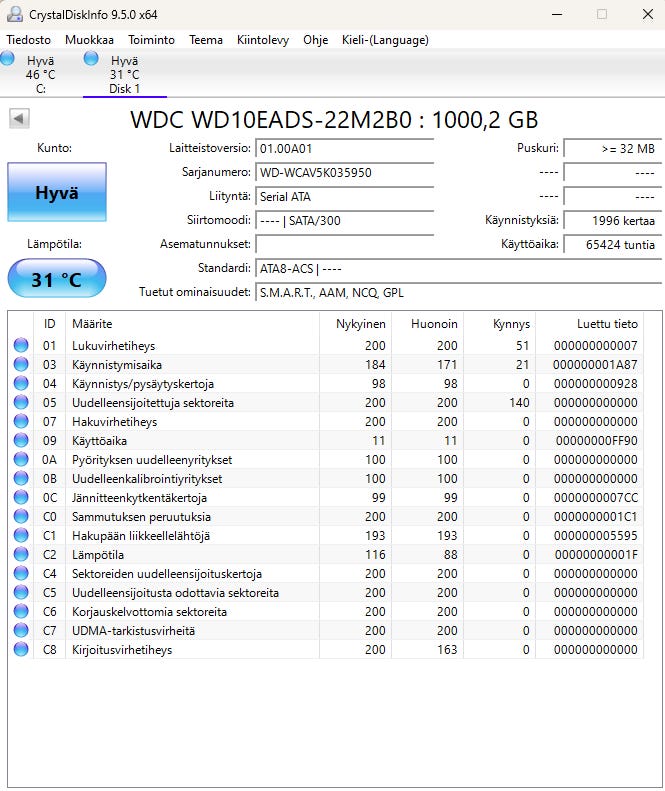Click the status orb for Hakuvirhetiheys
The image size is (665, 791).
21,421
